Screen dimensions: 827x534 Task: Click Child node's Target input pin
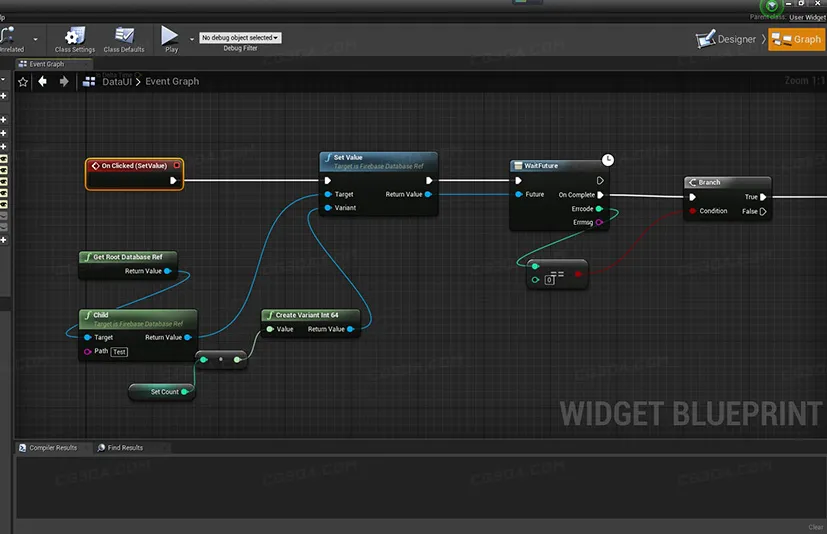coord(88,337)
